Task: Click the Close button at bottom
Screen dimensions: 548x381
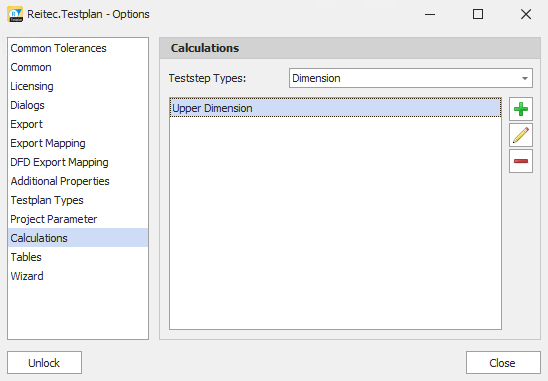Action: coord(503,363)
